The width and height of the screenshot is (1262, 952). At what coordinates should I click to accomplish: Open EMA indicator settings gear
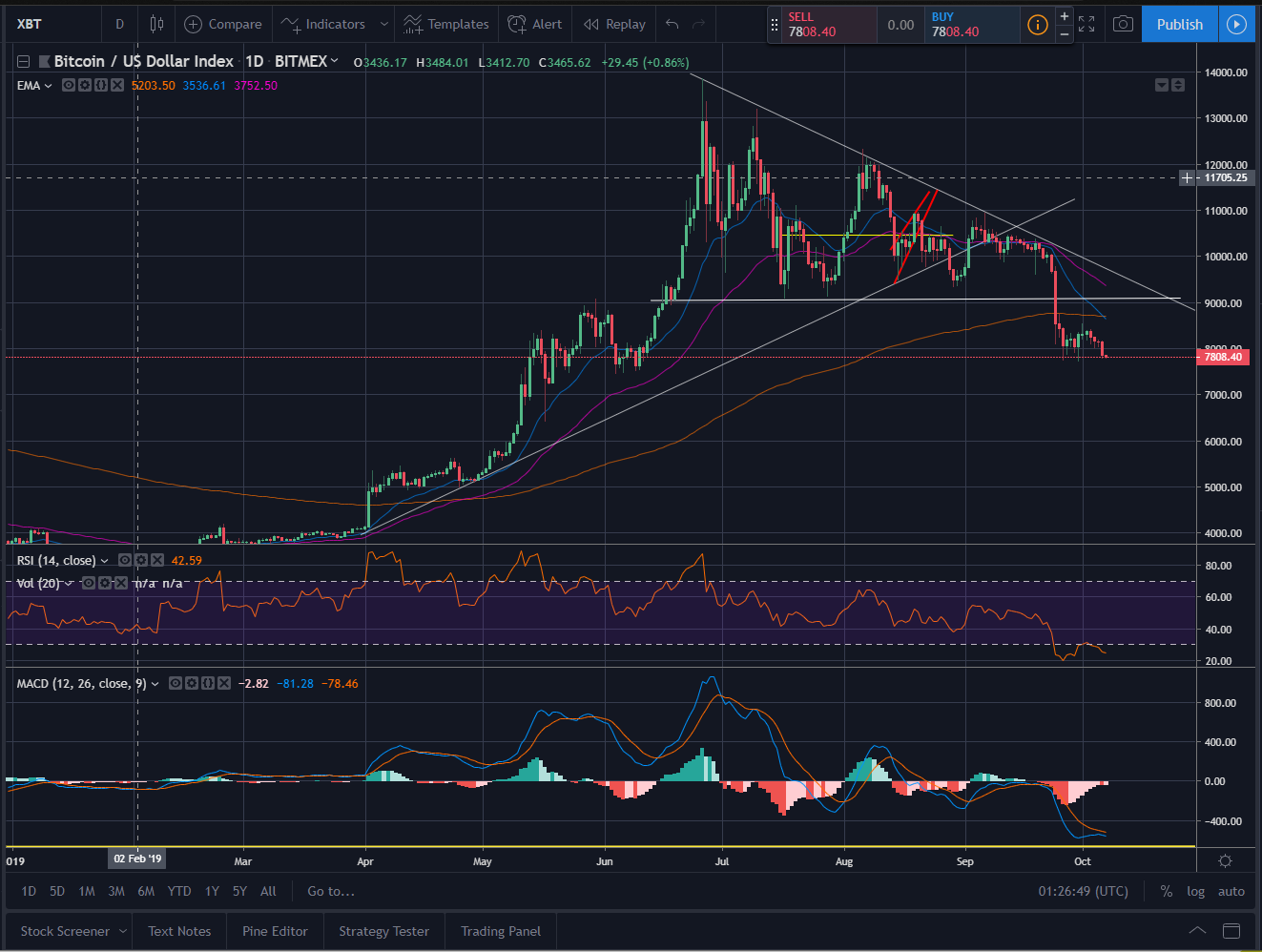tap(85, 85)
